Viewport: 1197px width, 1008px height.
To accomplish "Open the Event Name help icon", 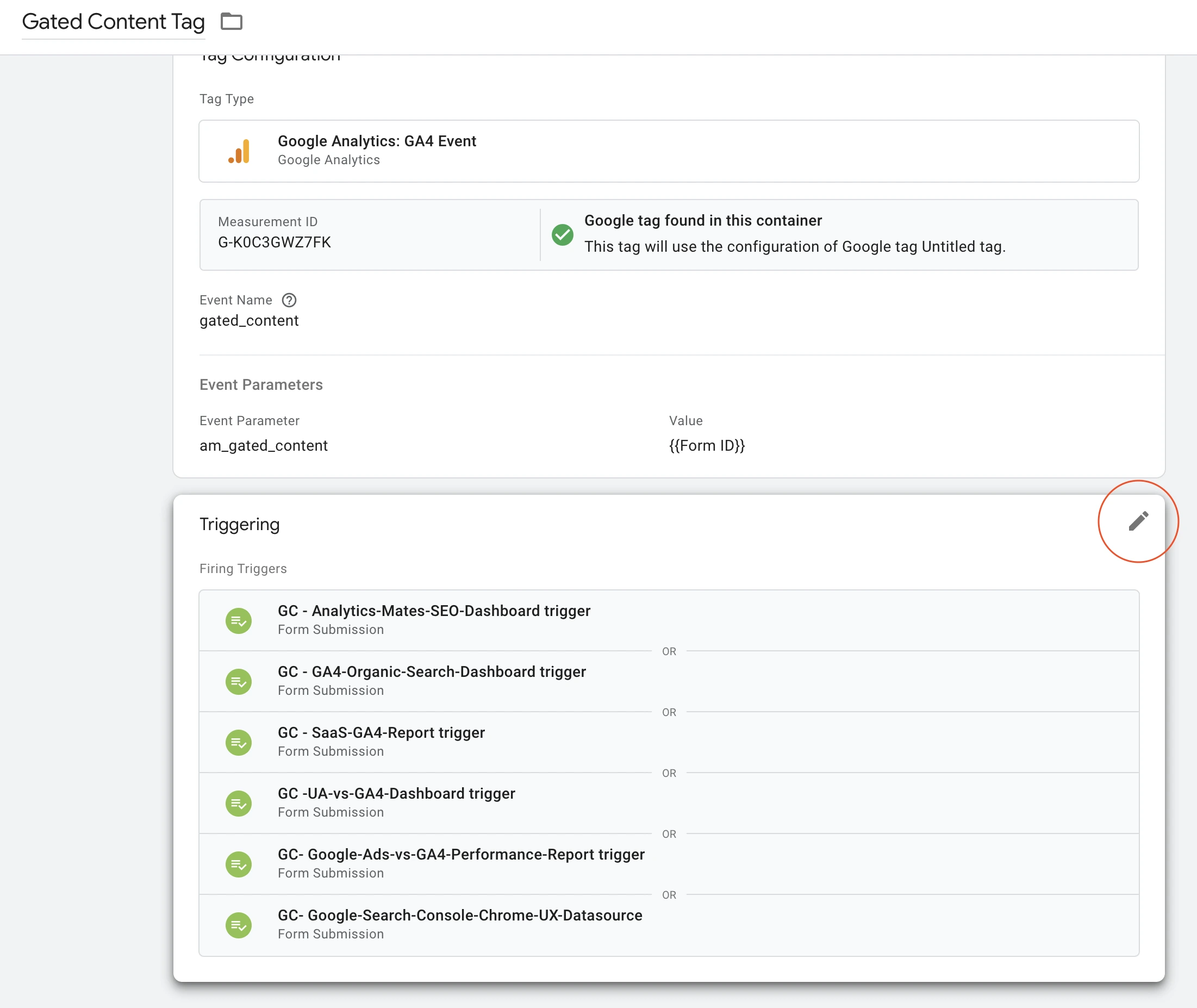I will [x=289, y=300].
